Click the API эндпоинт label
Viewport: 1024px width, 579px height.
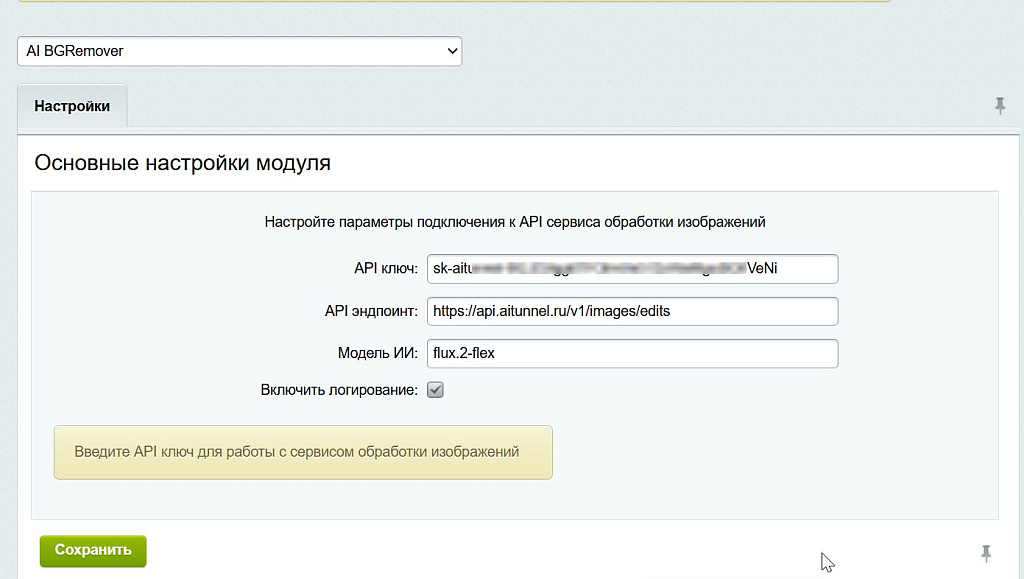pos(371,311)
